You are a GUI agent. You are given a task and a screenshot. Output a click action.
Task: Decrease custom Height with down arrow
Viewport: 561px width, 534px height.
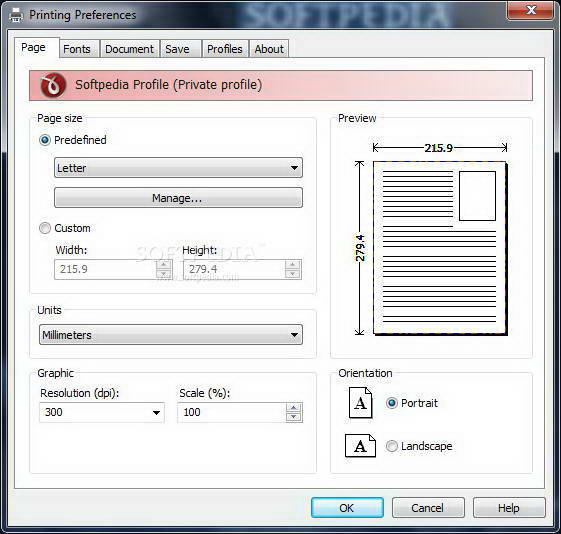(x=293, y=274)
